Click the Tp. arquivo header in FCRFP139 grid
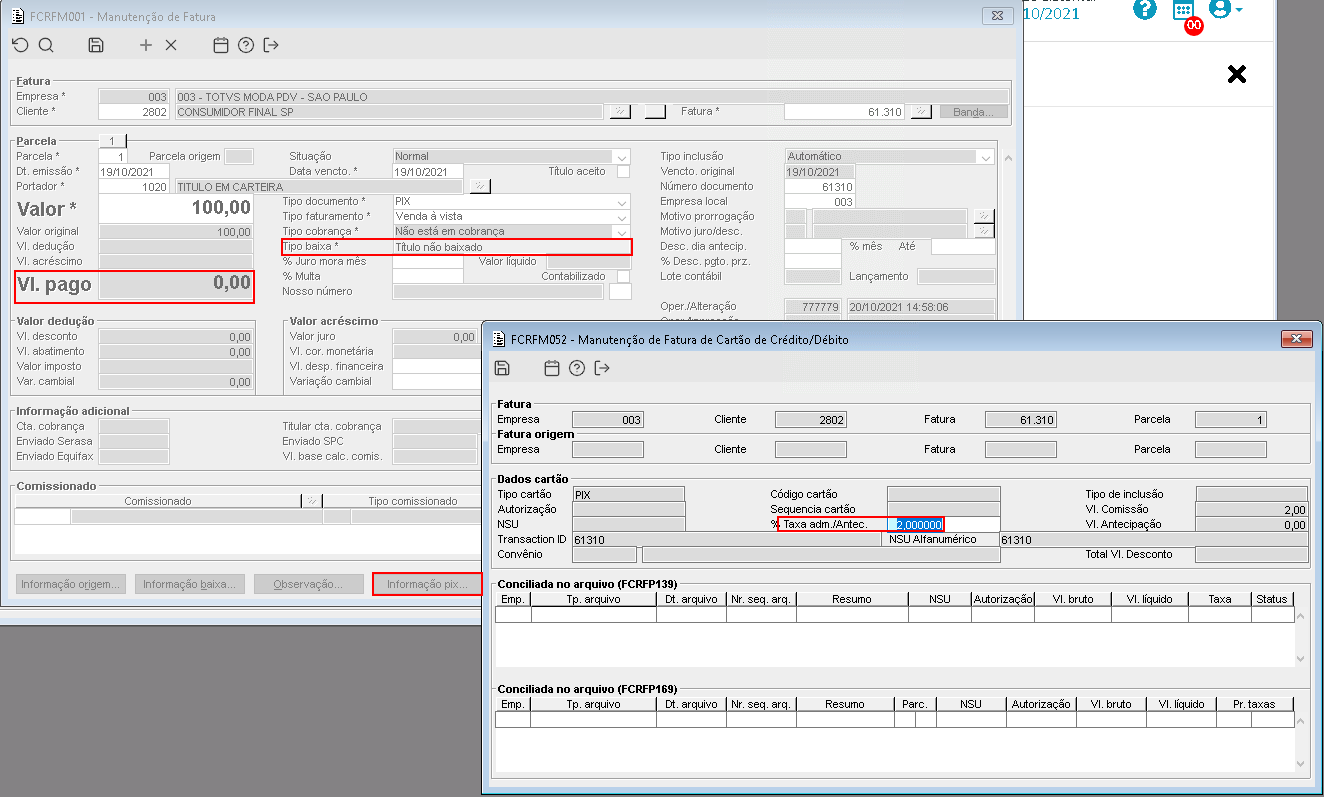The width and height of the screenshot is (1324, 797). [x=594, y=599]
